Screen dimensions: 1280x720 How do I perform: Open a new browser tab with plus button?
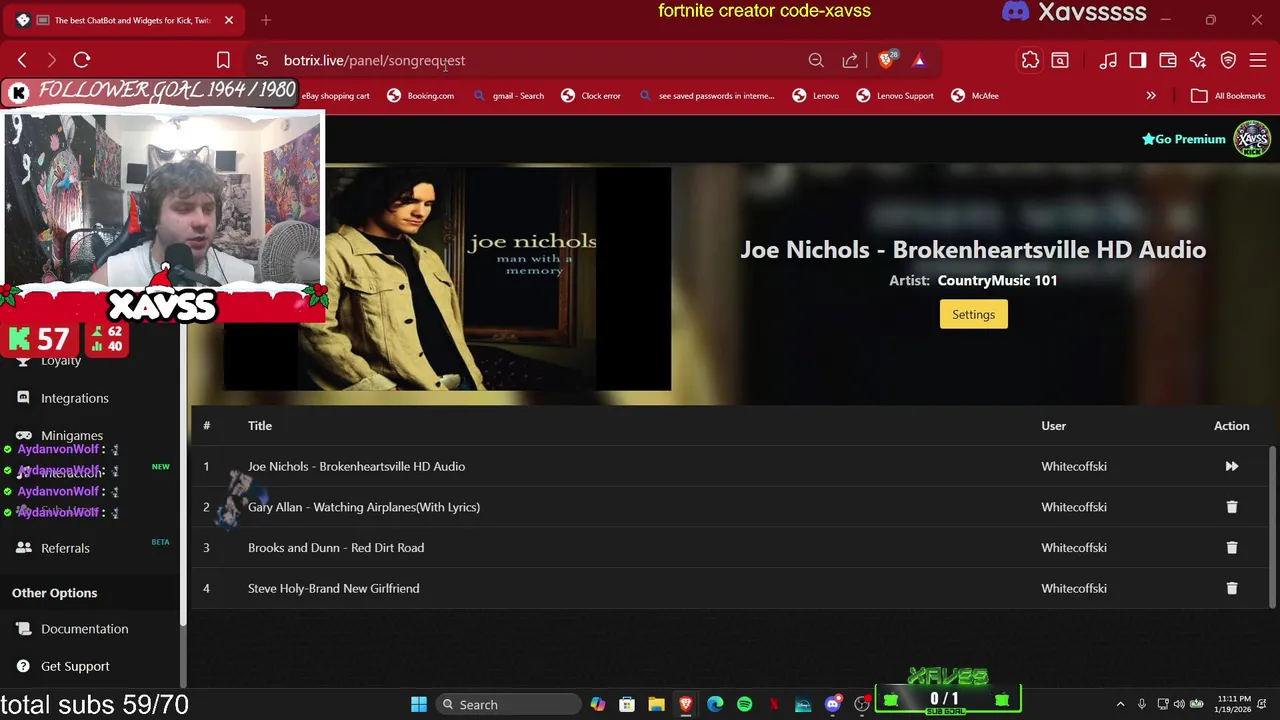click(266, 20)
